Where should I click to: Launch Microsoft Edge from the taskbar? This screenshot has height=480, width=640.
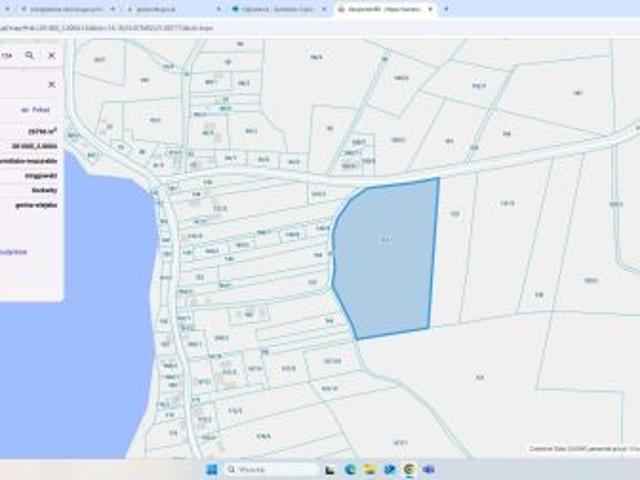point(351,469)
